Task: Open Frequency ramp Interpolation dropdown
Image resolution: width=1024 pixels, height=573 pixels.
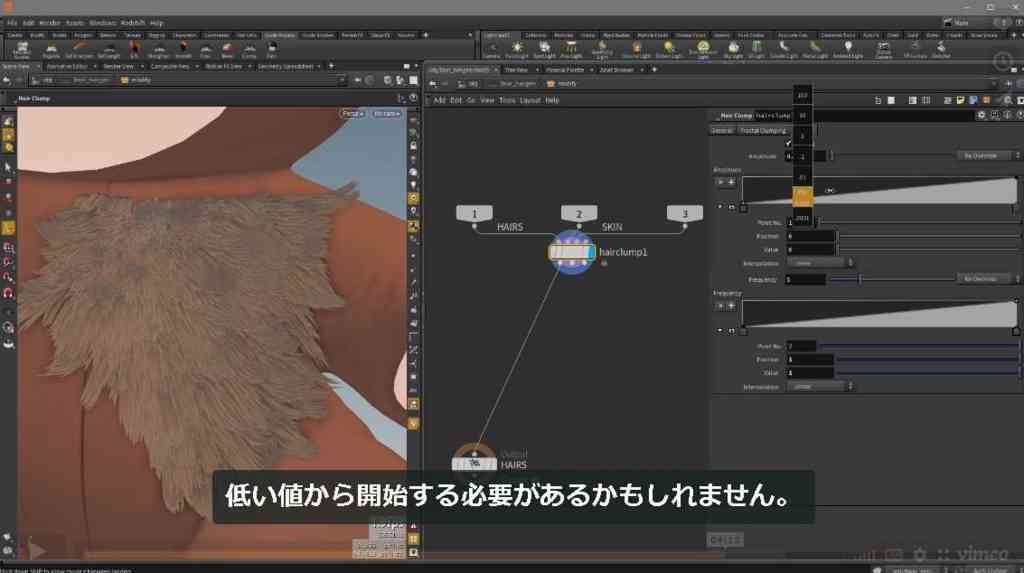Action: click(x=820, y=387)
